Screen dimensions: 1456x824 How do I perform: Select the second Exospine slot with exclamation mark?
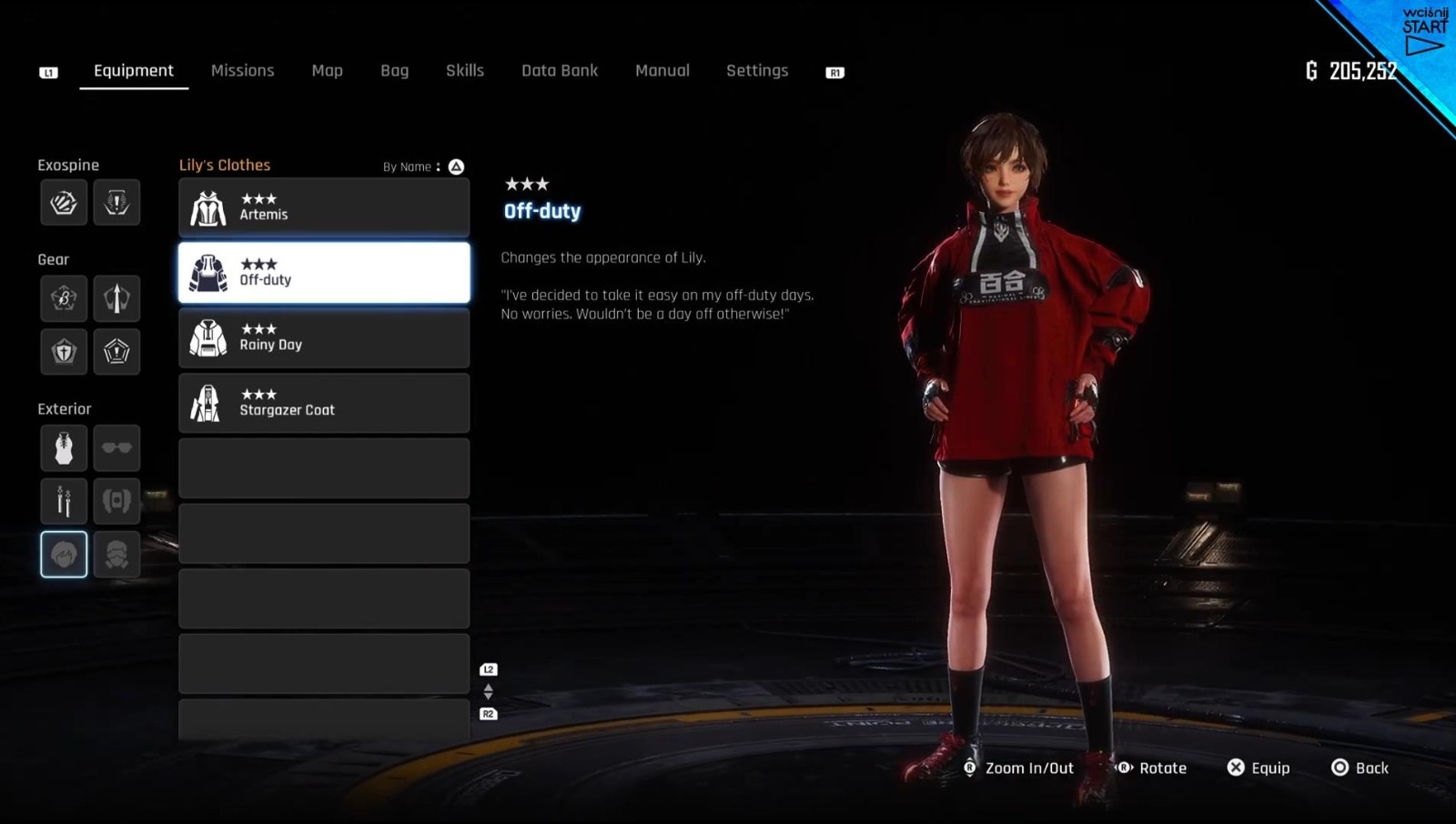(x=116, y=203)
